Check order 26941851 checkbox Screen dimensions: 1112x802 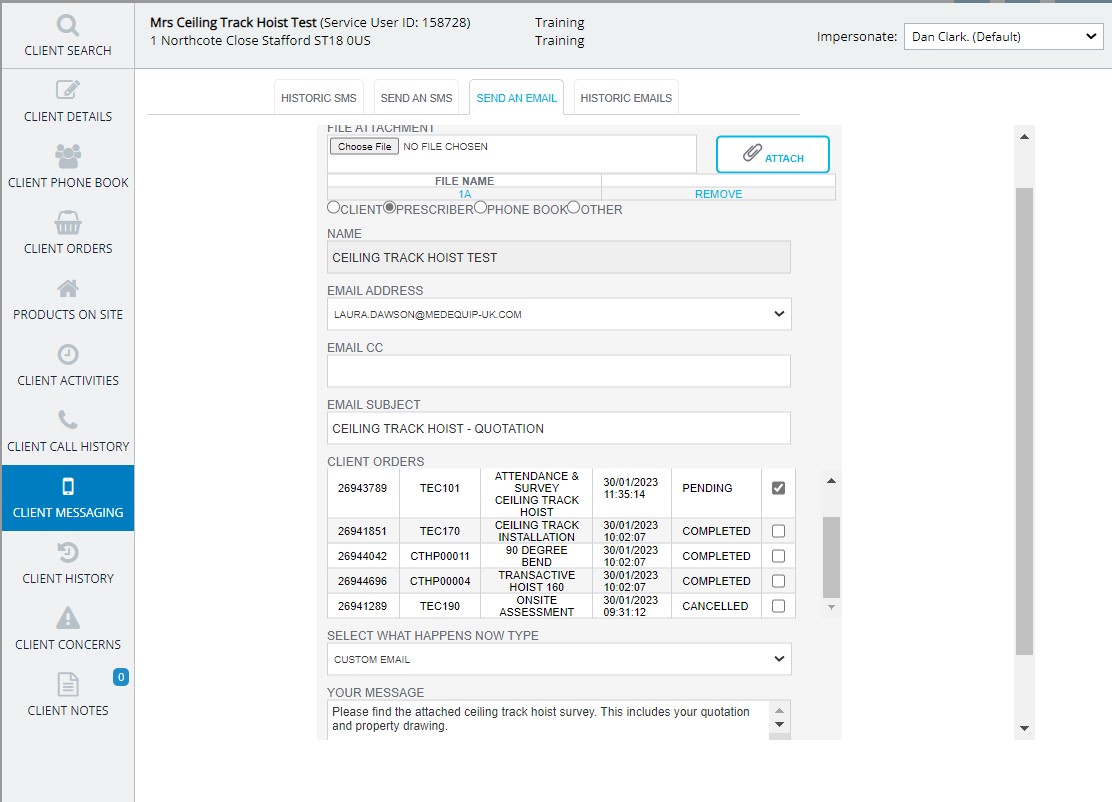pyautogui.click(x=778, y=531)
